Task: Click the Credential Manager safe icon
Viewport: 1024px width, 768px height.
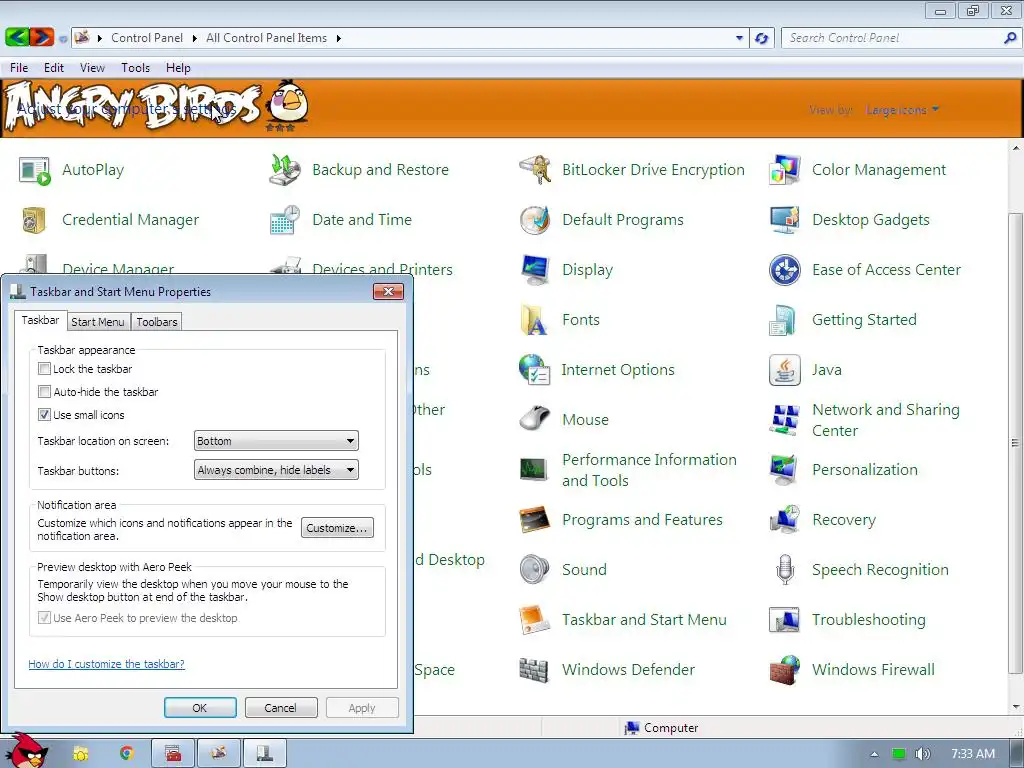Action: coord(34,220)
